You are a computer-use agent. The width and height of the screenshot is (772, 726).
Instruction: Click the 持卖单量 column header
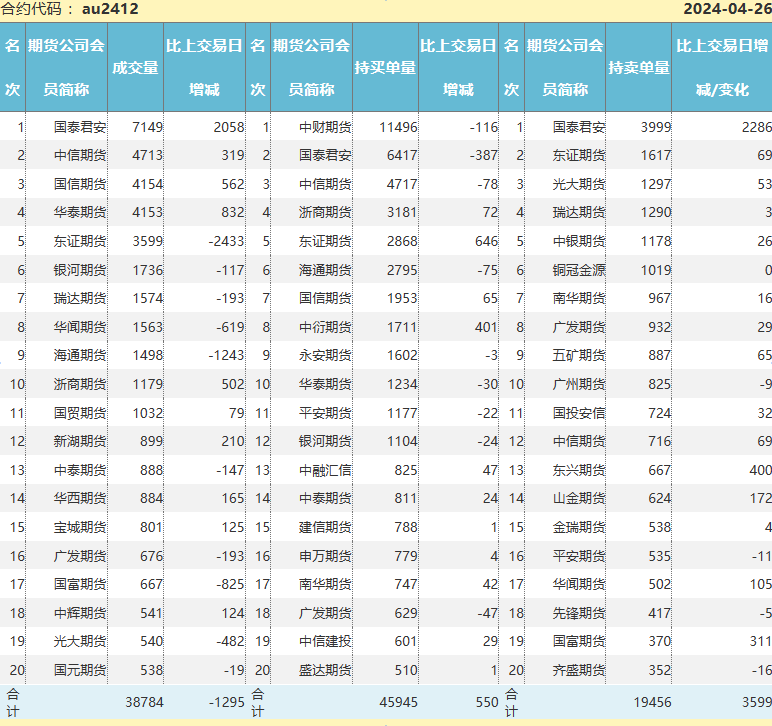coord(639,67)
